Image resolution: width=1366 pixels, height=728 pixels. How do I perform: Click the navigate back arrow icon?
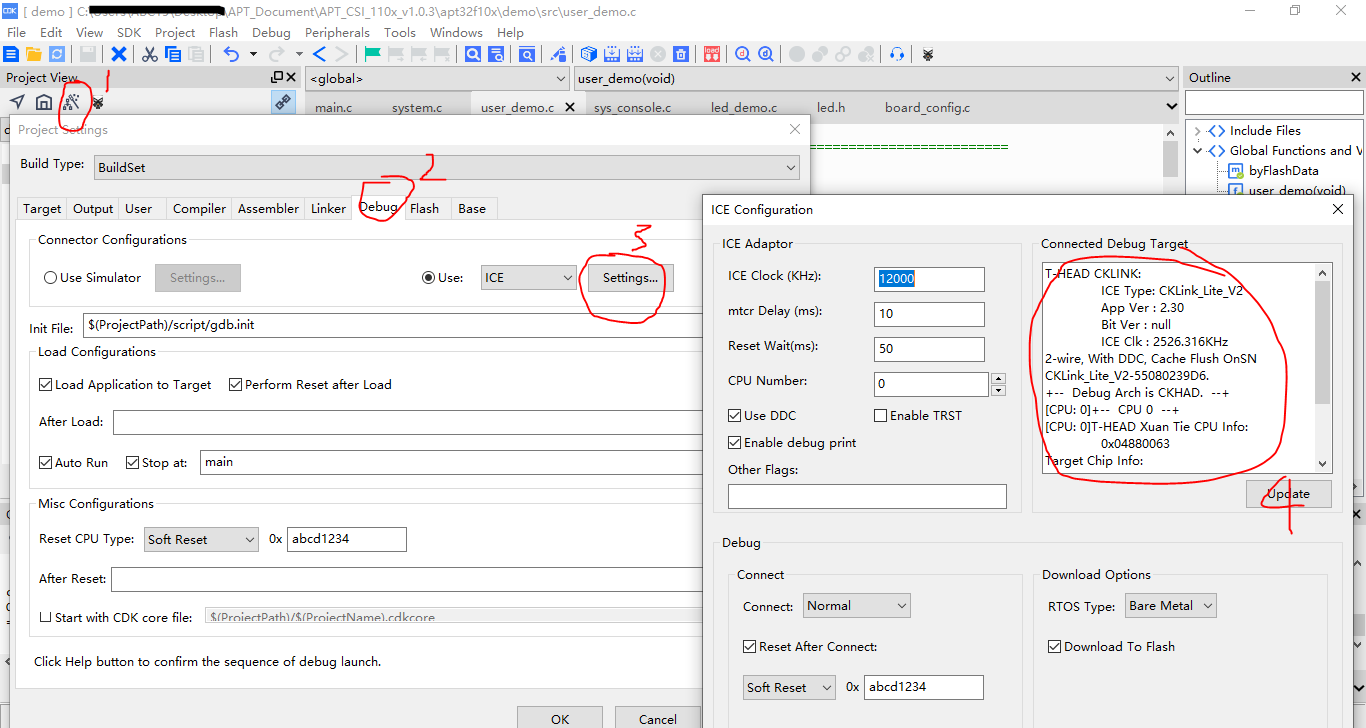coord(320,54)
